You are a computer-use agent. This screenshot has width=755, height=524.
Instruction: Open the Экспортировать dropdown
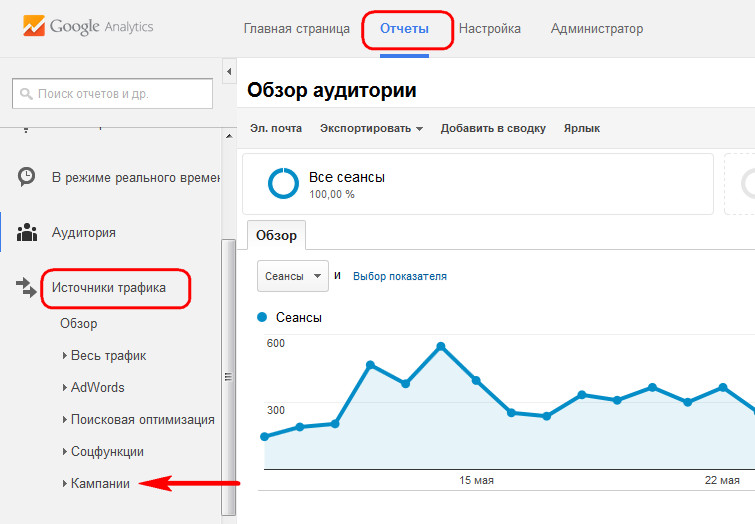tap(371, 128)
